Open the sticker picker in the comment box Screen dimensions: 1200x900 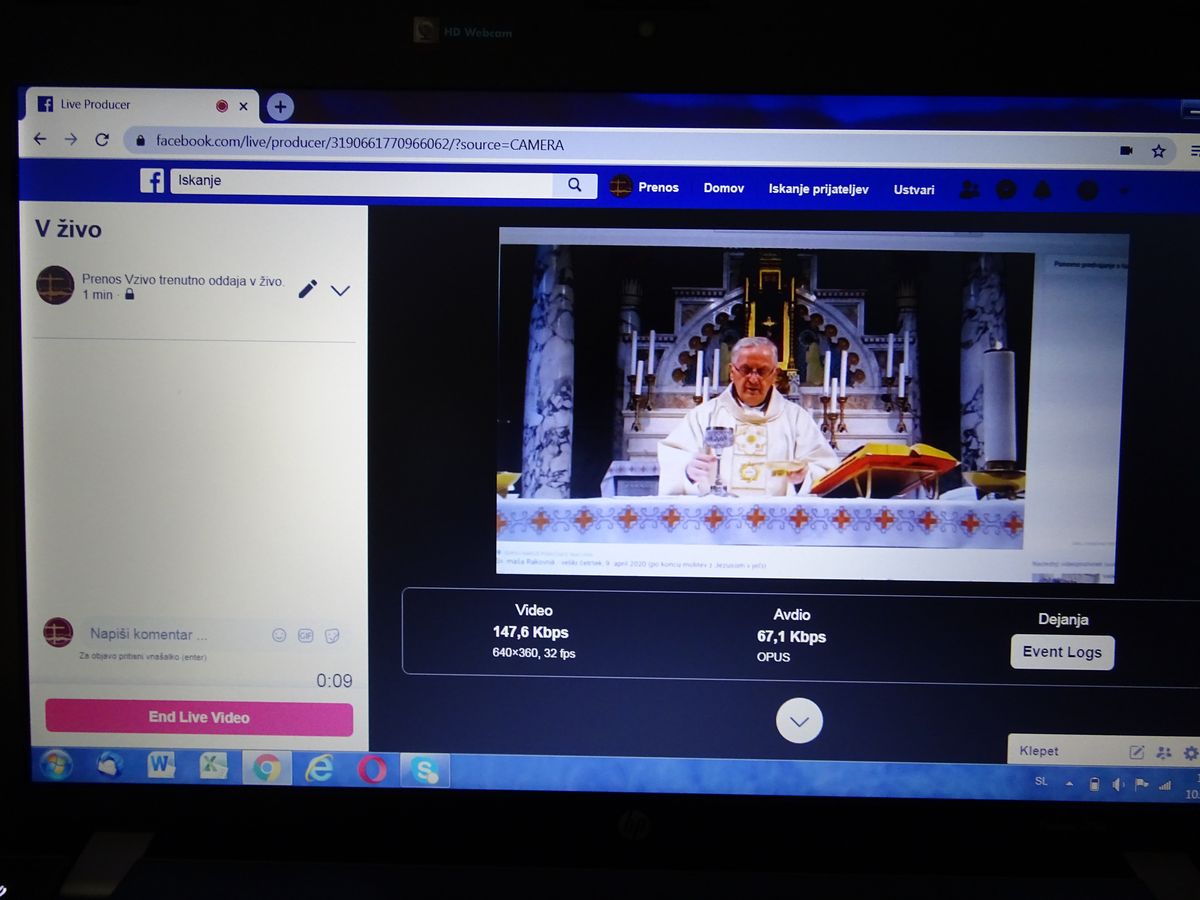pos(333,635)
